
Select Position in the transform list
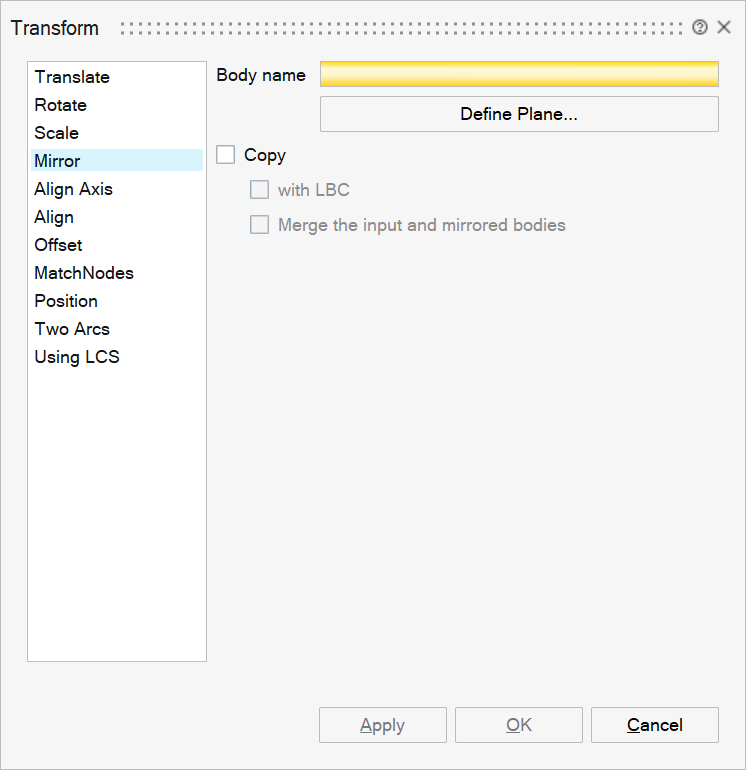(66, 301)
